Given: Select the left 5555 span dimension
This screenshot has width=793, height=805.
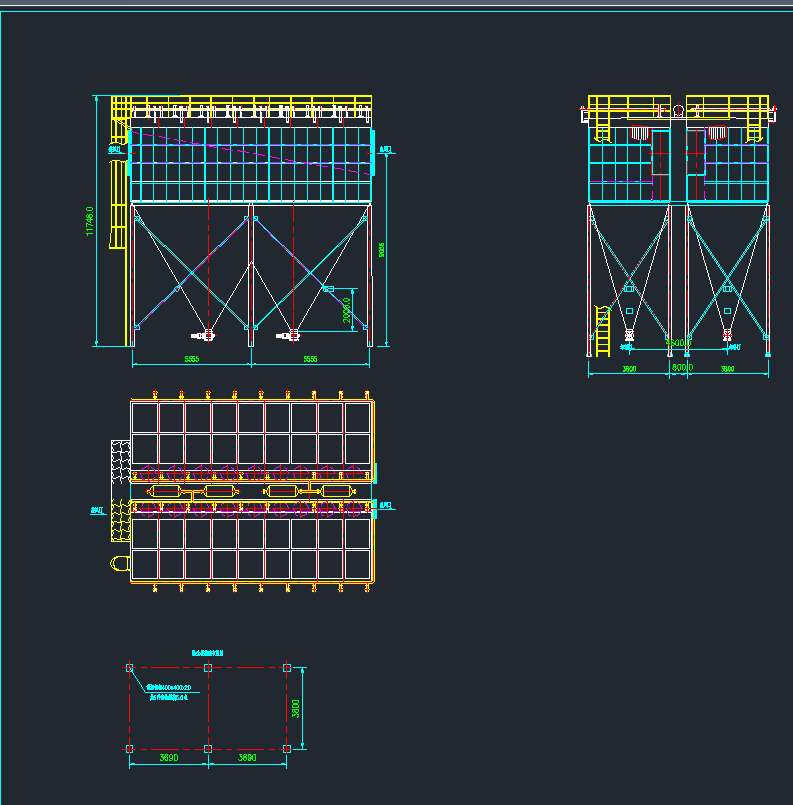Looking at the screenshot, I should [x=192, y=358].
